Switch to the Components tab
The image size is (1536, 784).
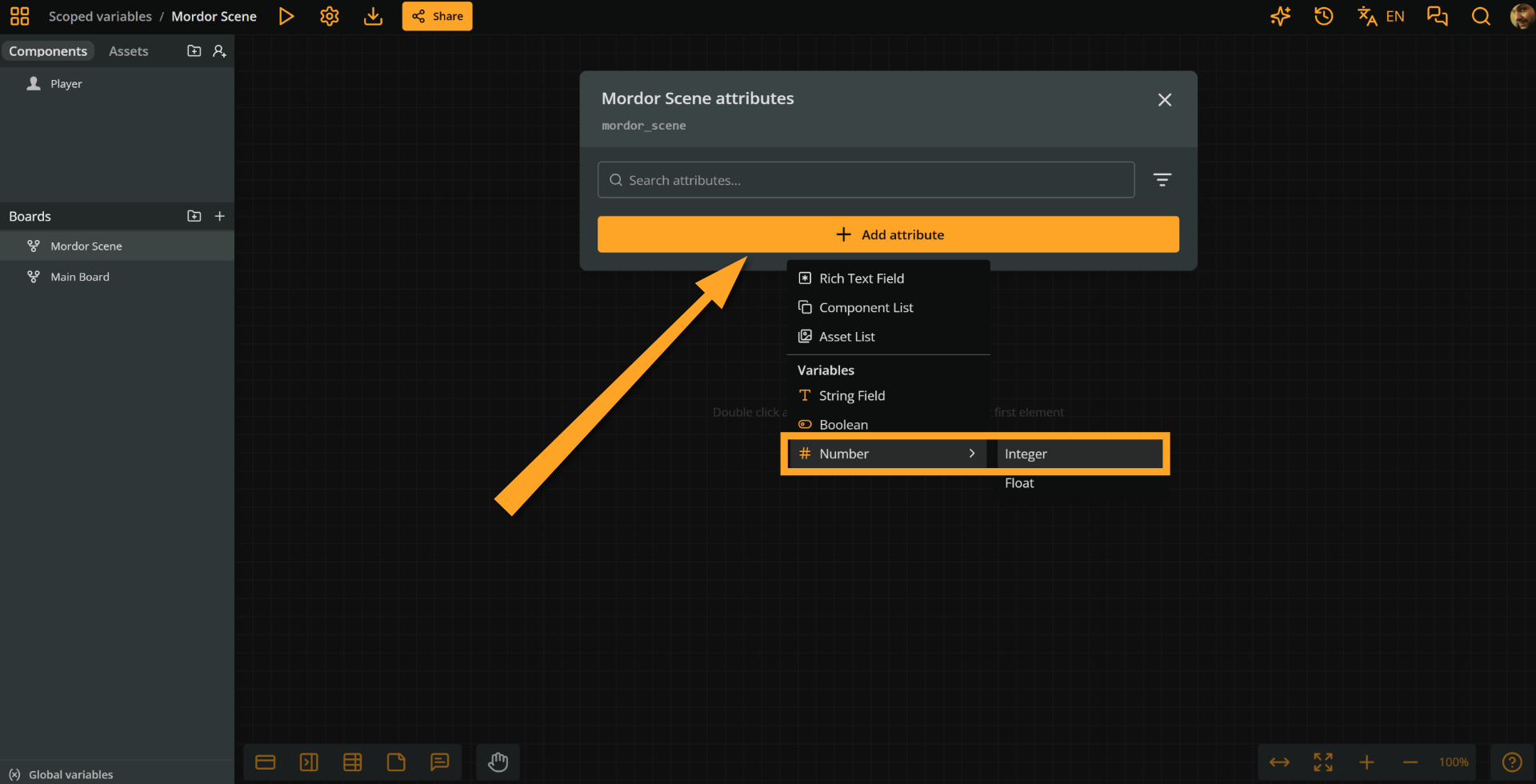click(x=48, y=51)
